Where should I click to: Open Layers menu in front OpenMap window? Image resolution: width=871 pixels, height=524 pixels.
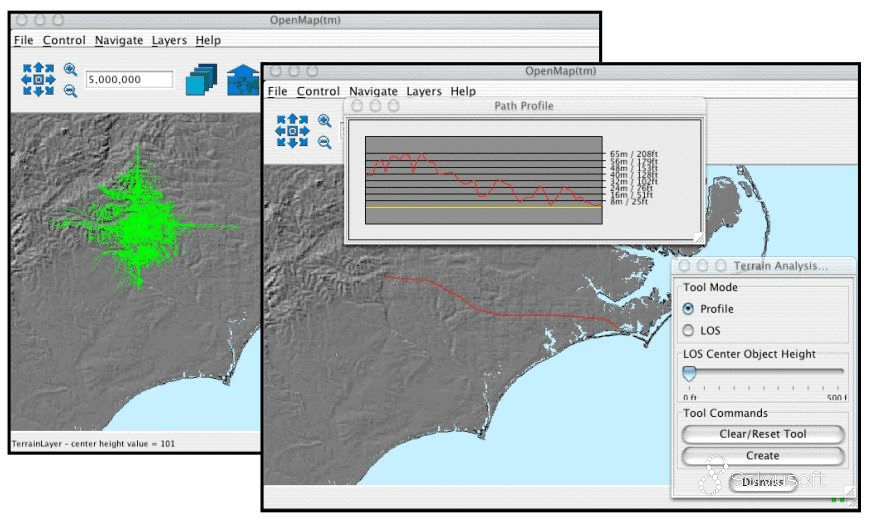point(423,91)
